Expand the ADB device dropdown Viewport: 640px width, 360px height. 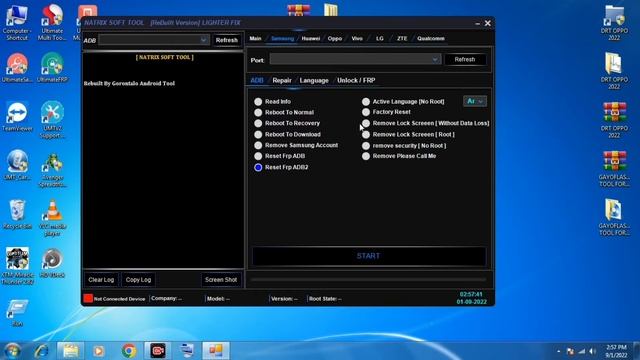203,40
